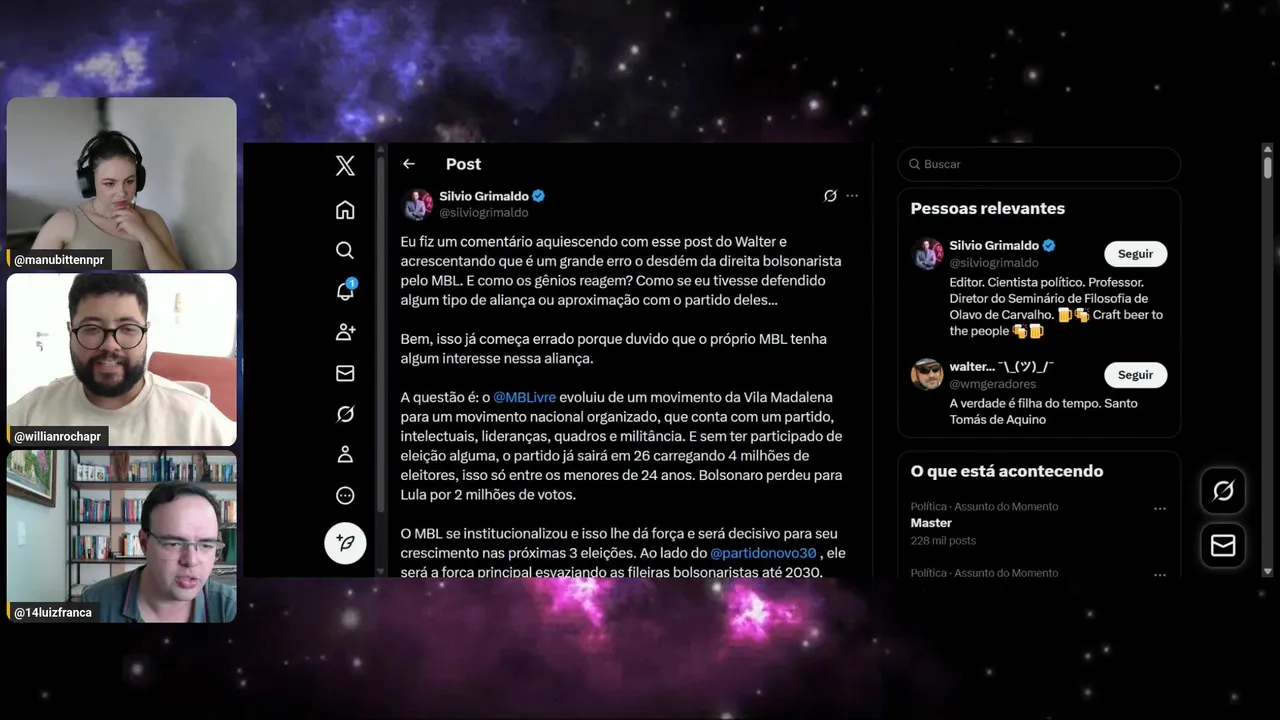The height and width of the screenshot is (720, 1280).
Task: Open the Grok icon in the sidebar
Action: tap(345, 414)
